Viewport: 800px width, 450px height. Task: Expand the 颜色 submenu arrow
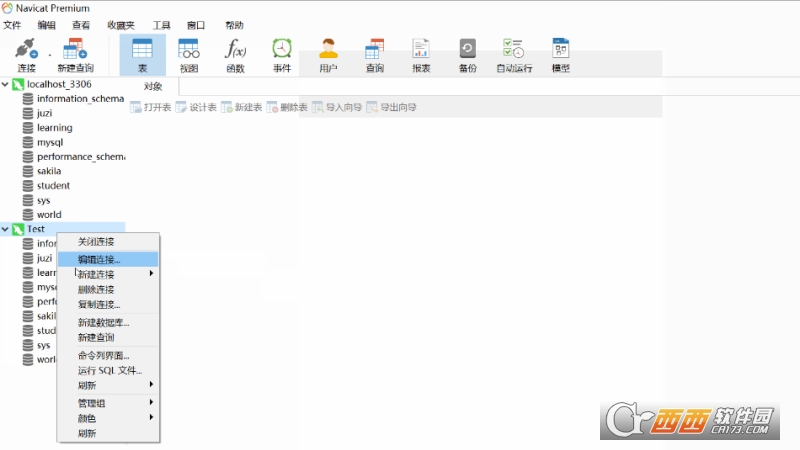coord(152,417)
